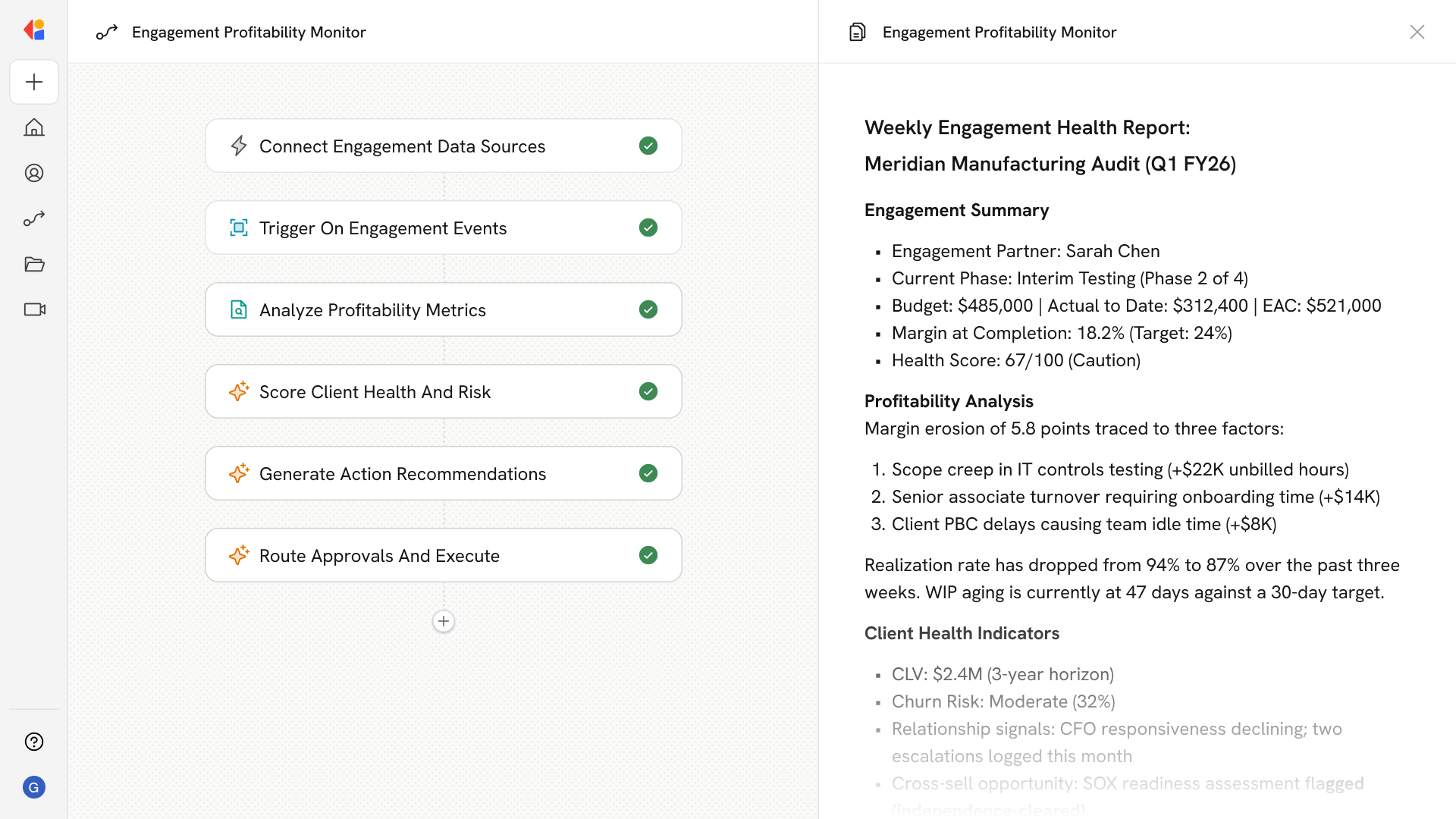Open the profile icon in sidebar
The image size is (1456, 819).
[x=34, y=173]
